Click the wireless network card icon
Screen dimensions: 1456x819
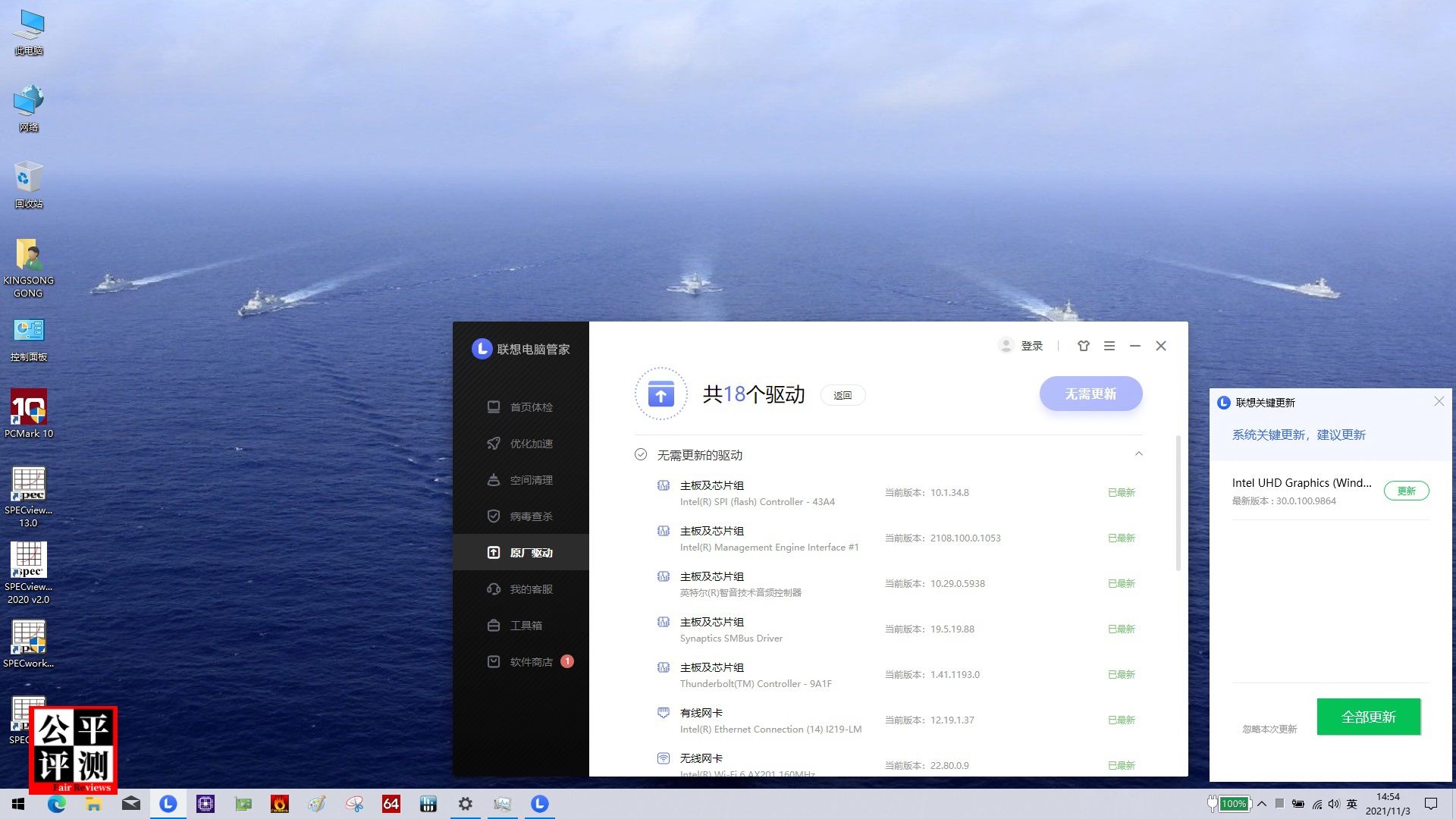[664, 758]
